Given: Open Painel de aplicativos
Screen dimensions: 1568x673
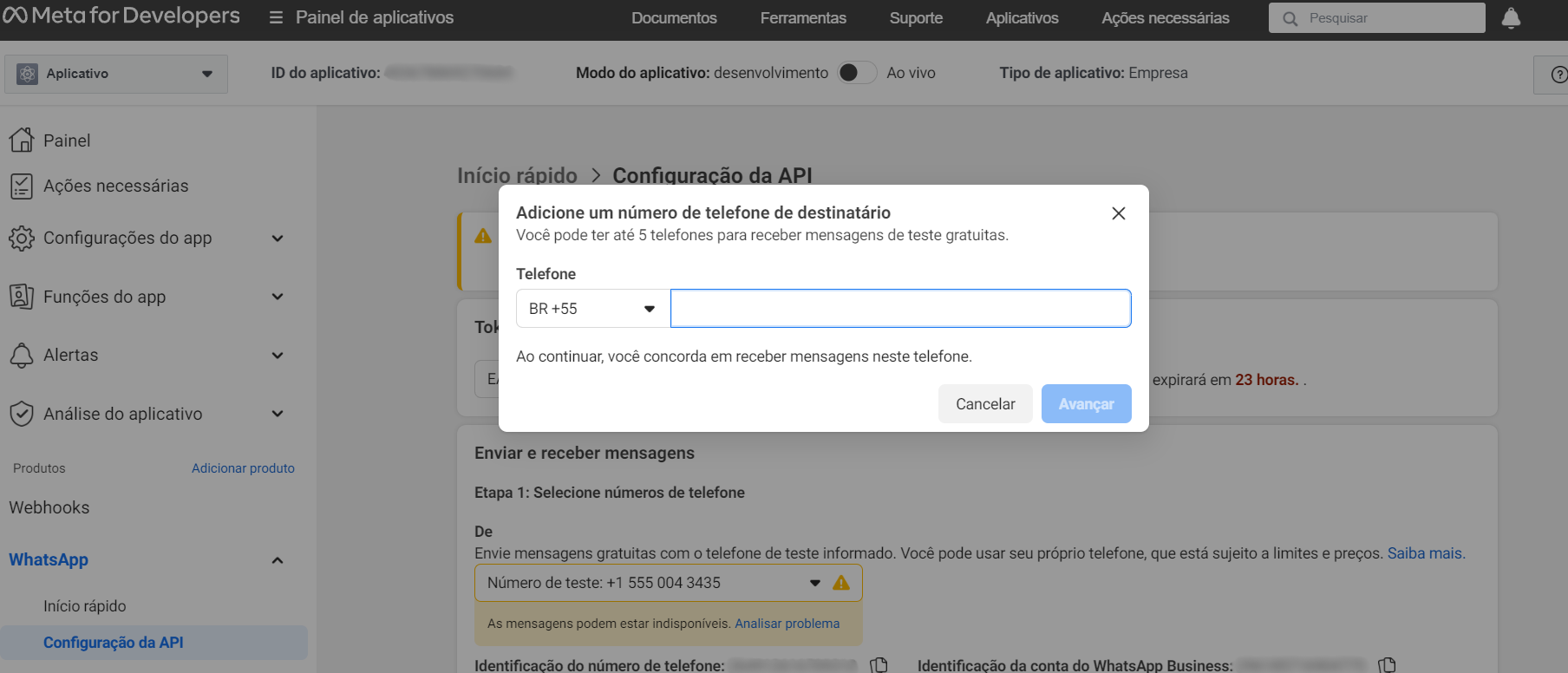Looking at the screenshot, I should (x=375, y=17).
